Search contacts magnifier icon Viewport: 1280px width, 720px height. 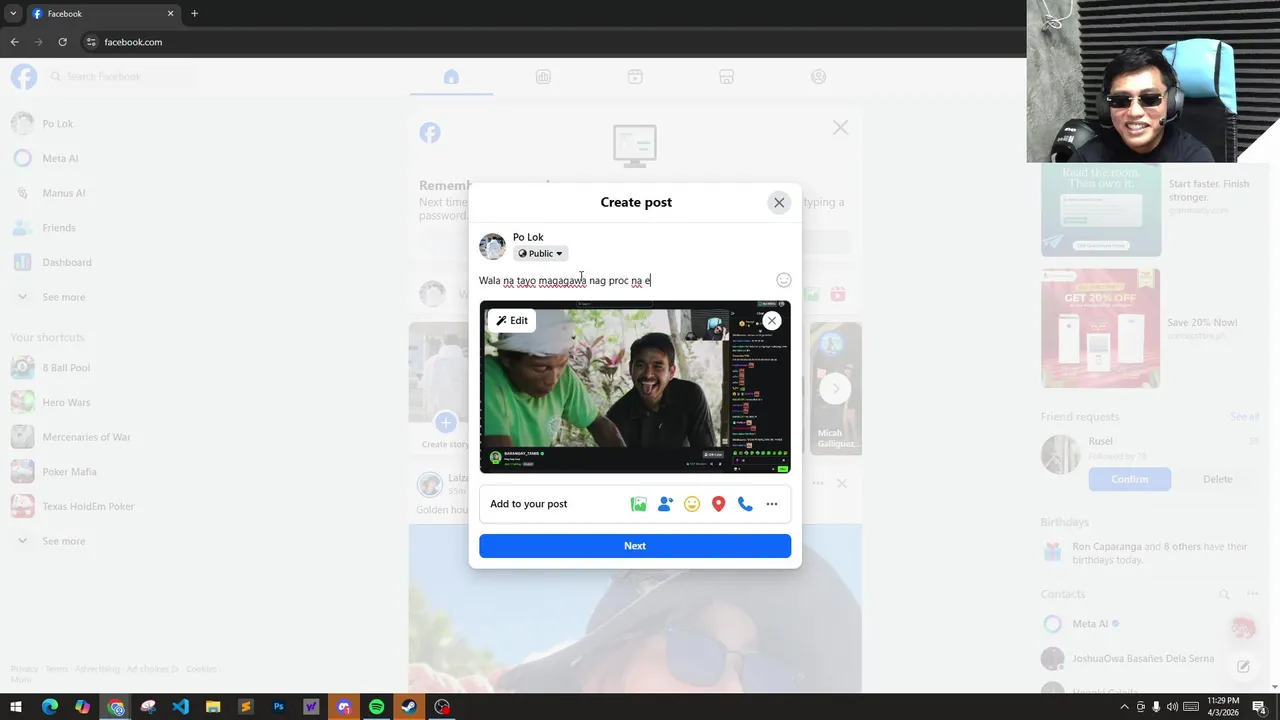click(x=1224, y=594)
